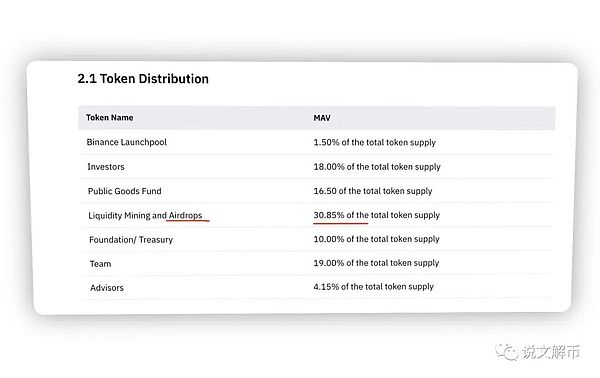Screen dimensions: 600x378
Task: Click the Public Goods Fund label
Action: click(125, 191)
